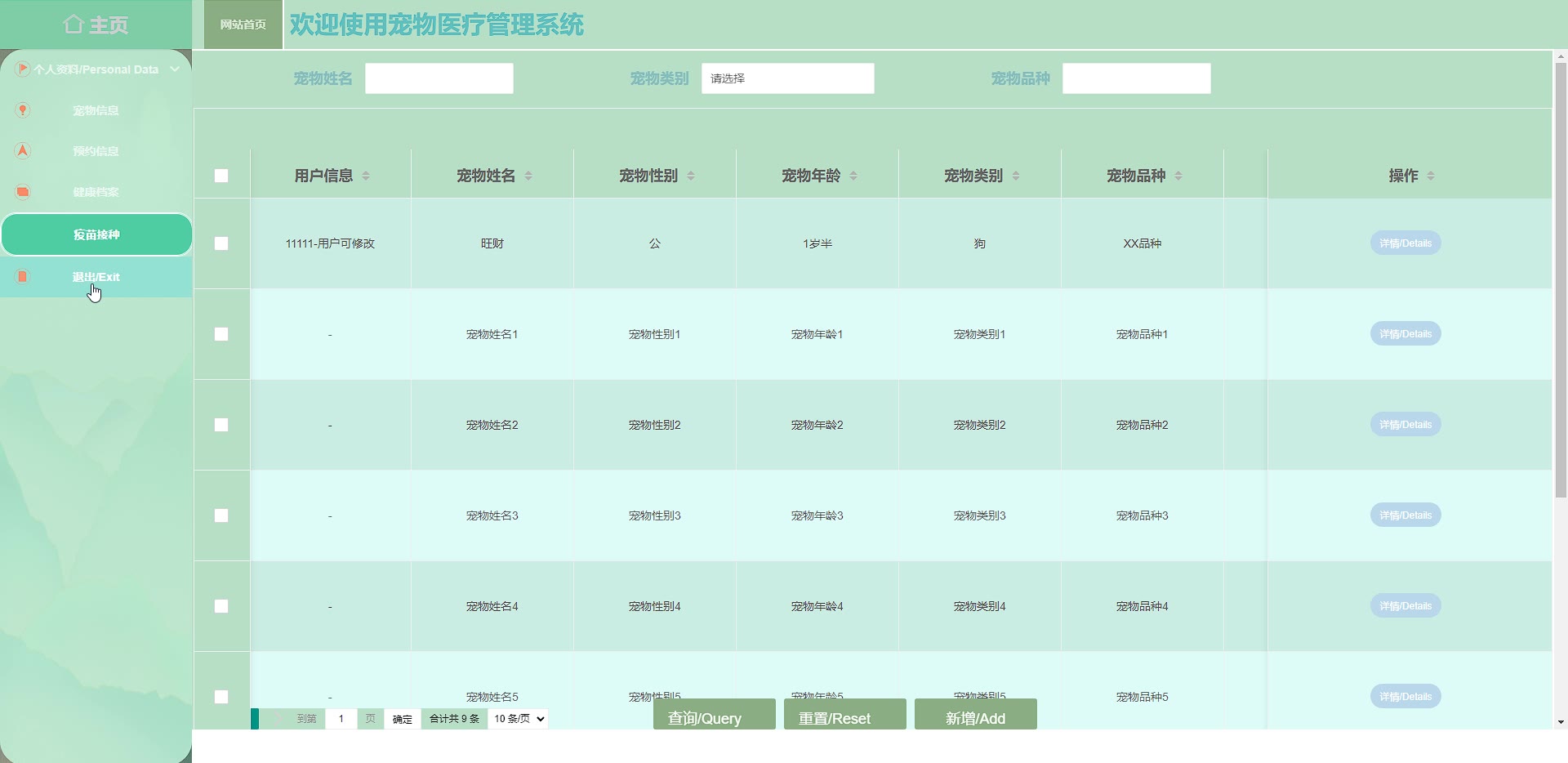The image size is (1568, 763).
Task: Click the 宠物姓名 search input field
Action: pyautogui.click(x=439, y=78)
